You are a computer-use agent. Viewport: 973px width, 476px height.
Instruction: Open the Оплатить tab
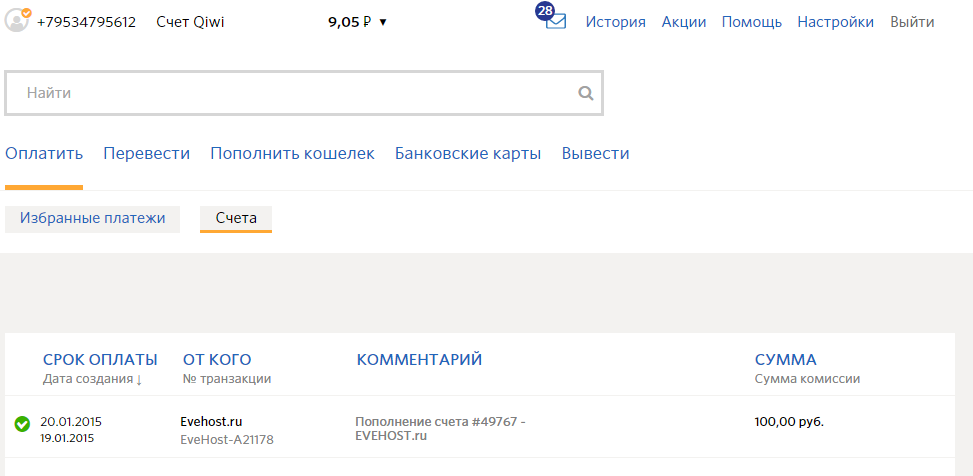click(44, 153)
